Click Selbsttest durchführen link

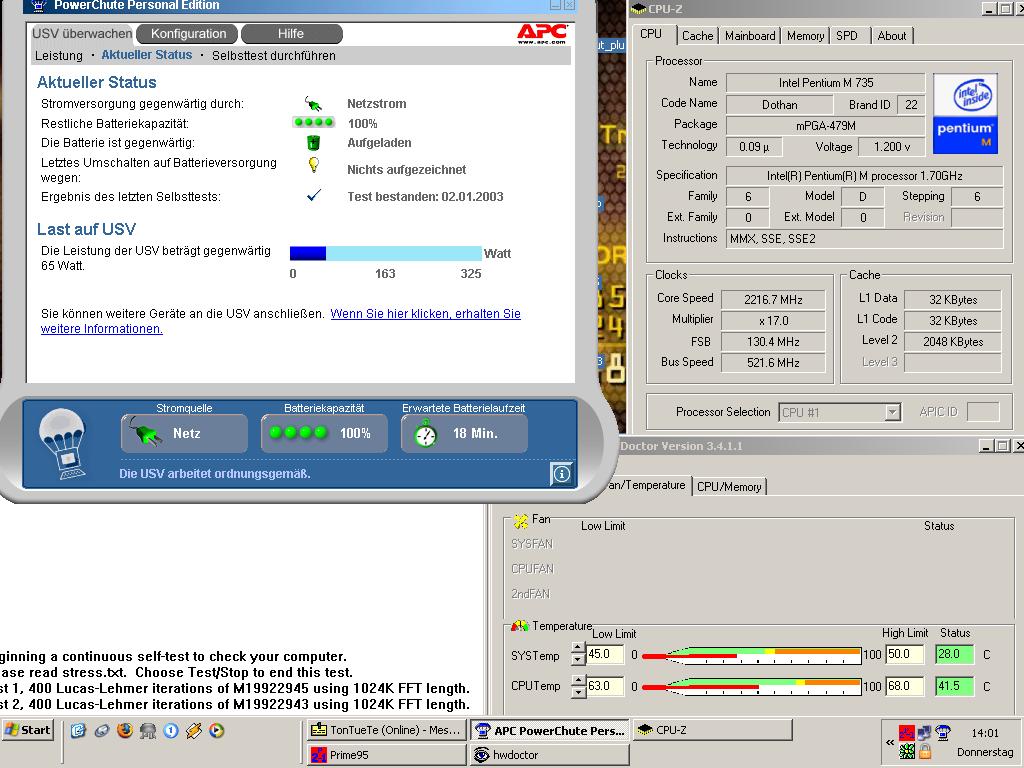click(274, 56)
